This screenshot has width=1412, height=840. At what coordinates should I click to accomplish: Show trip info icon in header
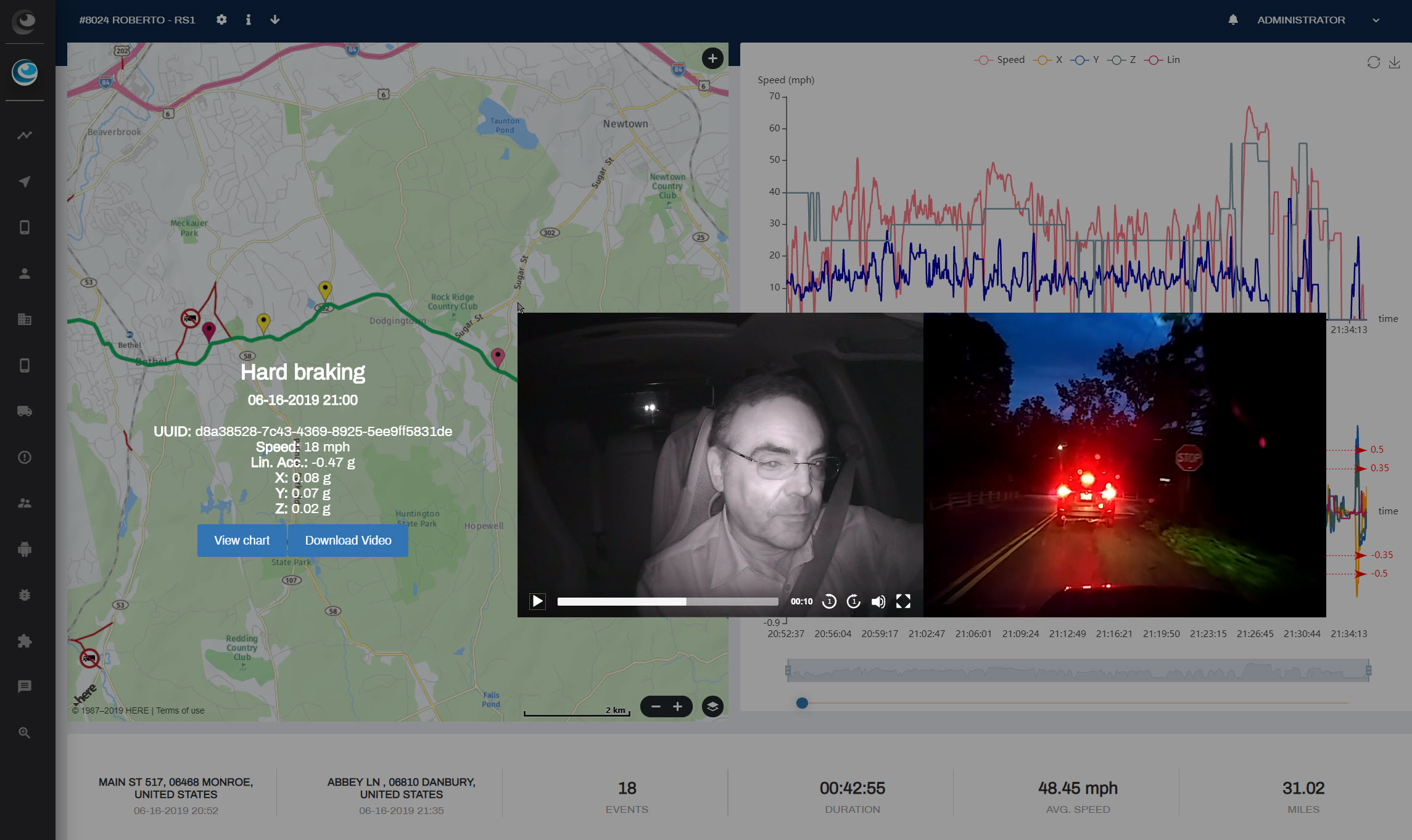(x=248, y=20)
